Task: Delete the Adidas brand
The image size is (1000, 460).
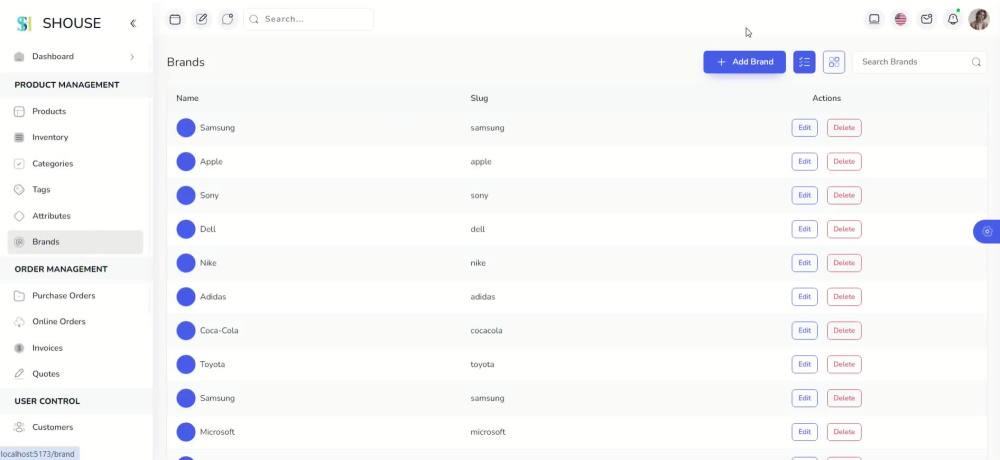Action: coord(844,297)
